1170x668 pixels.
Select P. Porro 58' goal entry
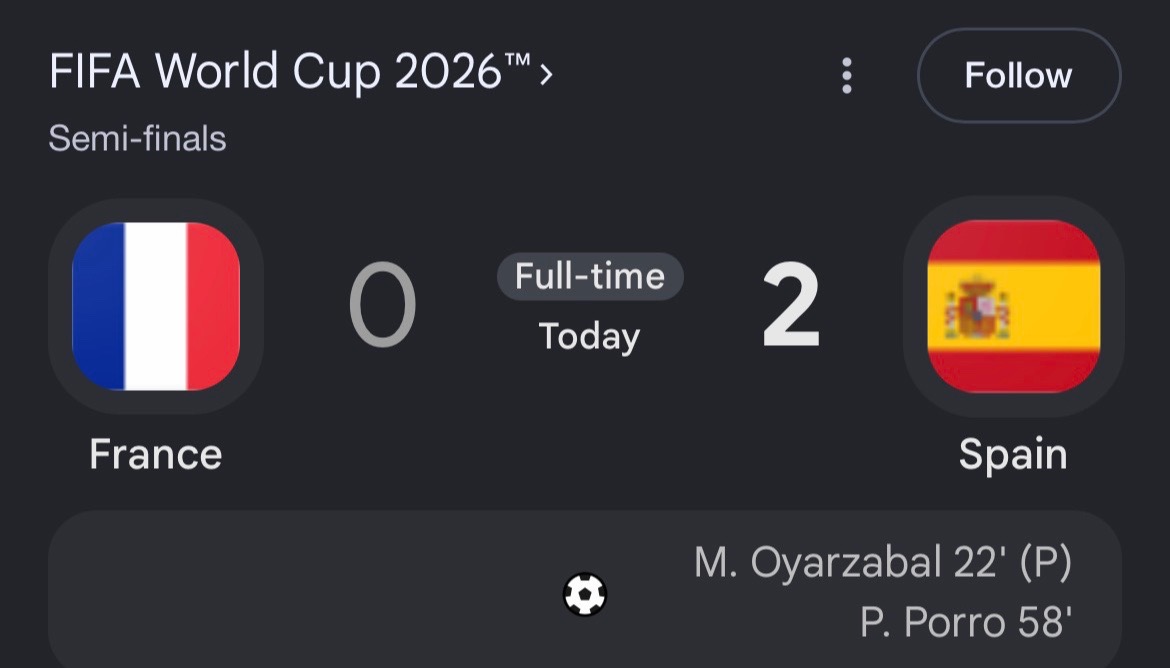click(966, 622)
